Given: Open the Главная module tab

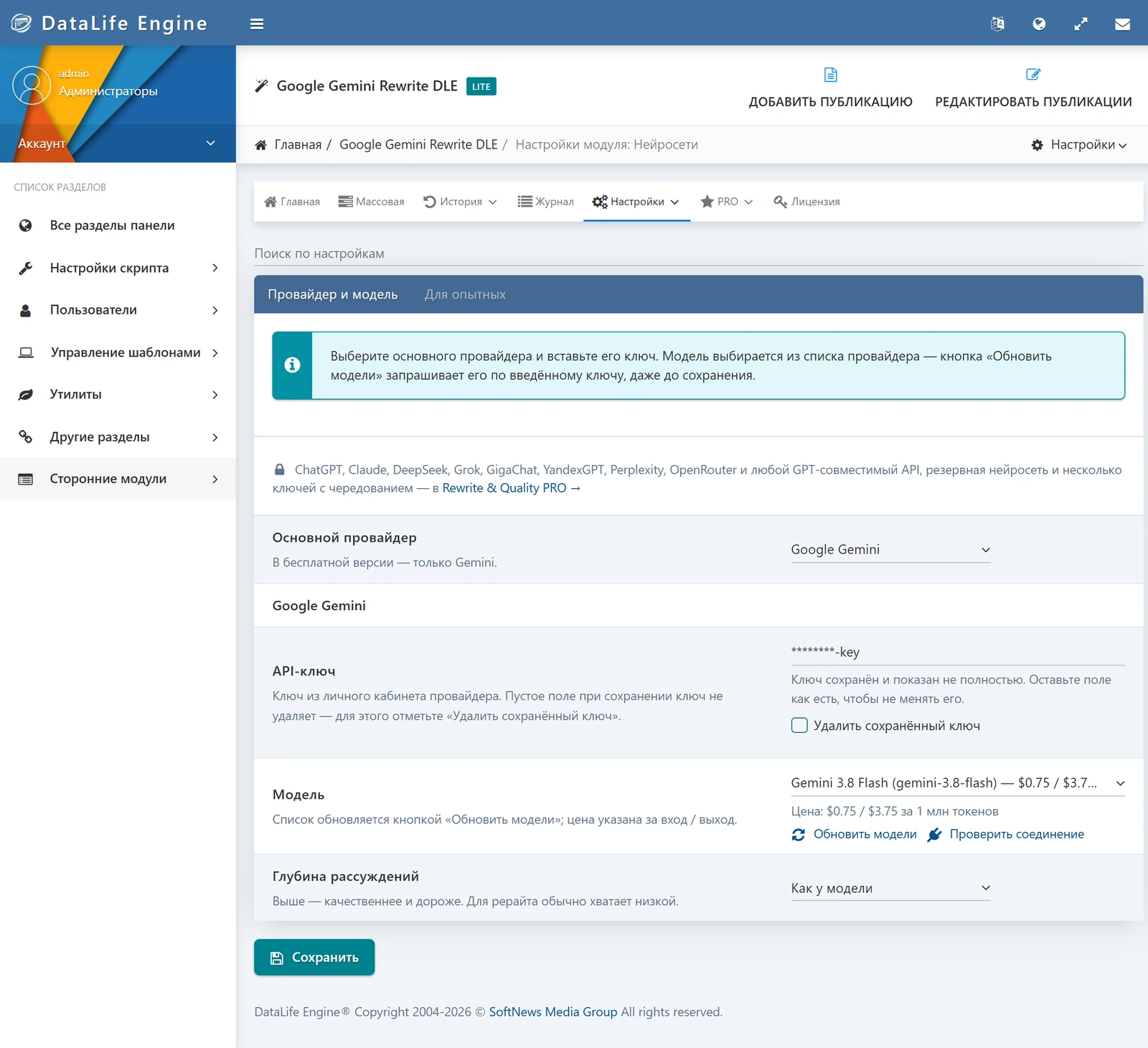Looking at the screenshot, I should [292, 202].
